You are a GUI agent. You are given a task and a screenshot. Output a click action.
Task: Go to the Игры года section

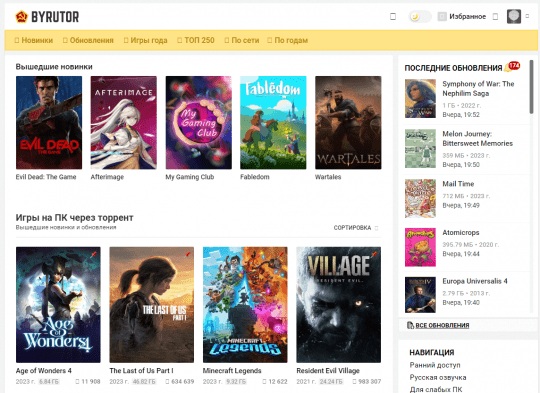pyautogui.click(x=145, y=40)
